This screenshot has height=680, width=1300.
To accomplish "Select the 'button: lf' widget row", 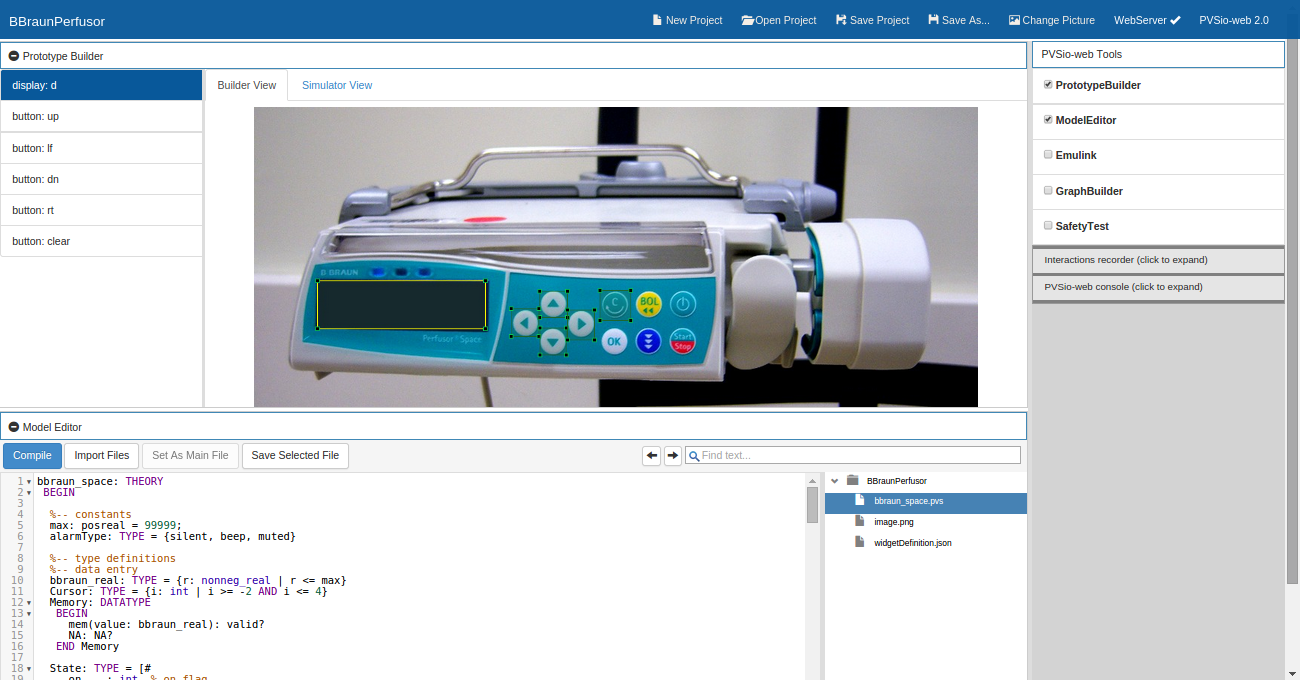I will [101, 148].
